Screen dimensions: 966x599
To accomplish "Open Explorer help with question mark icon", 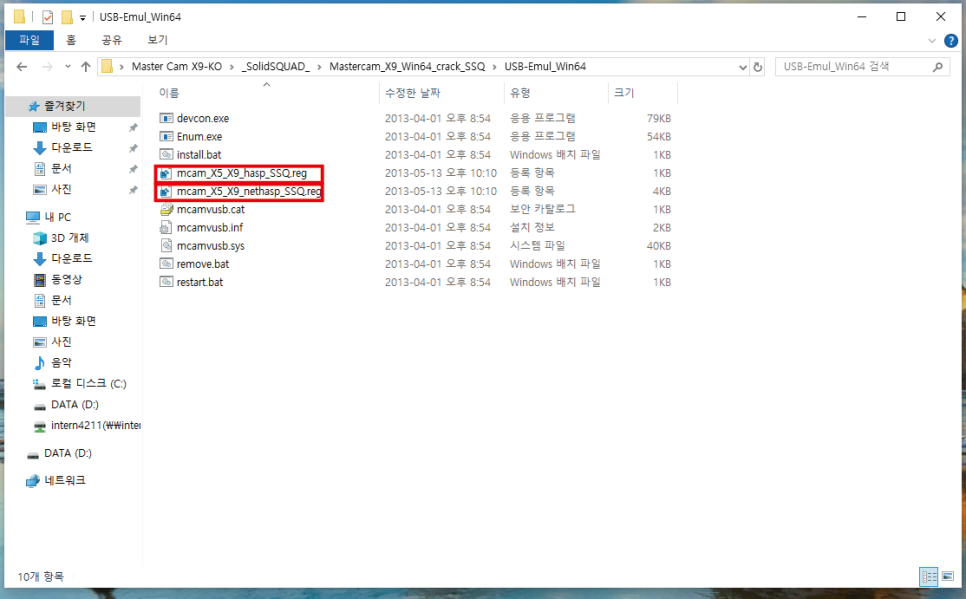I will click(951, 41).
